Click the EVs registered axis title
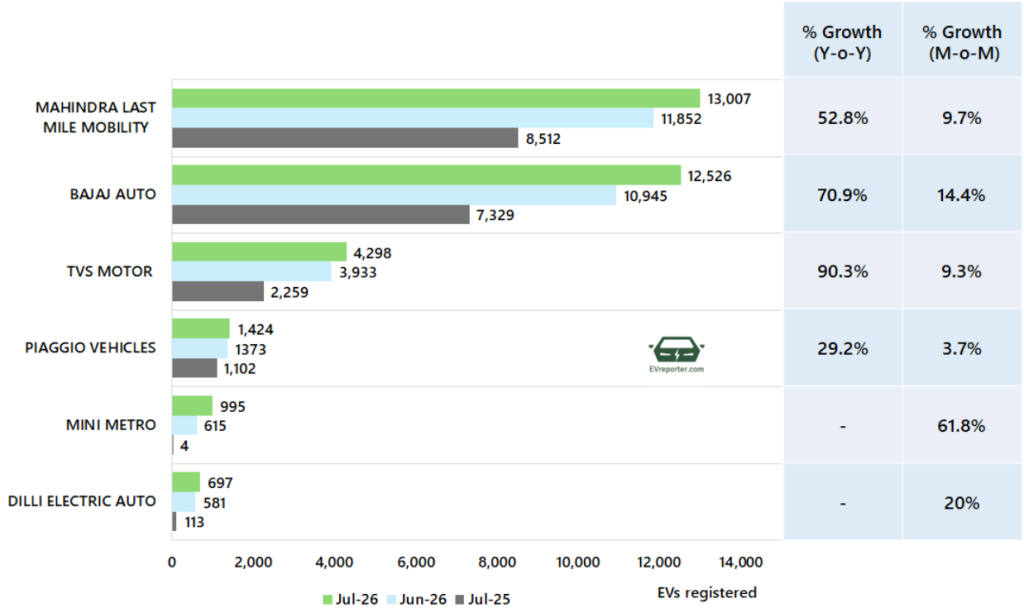The width and height of the screenshot is (1024, 613). [x=707, y=592]
